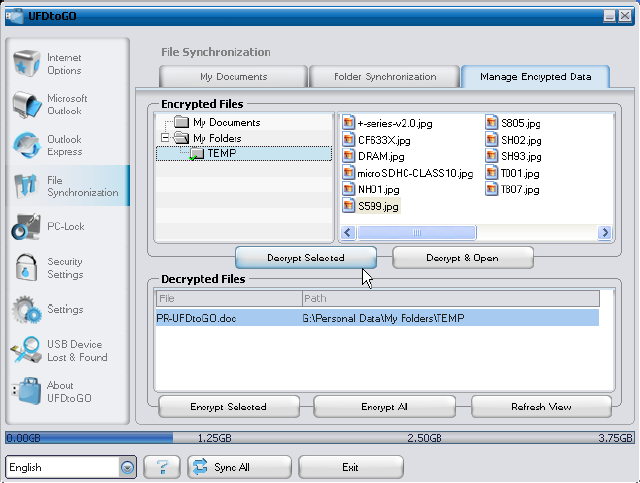Click the Security Settings sidebar label

(65, 268)
